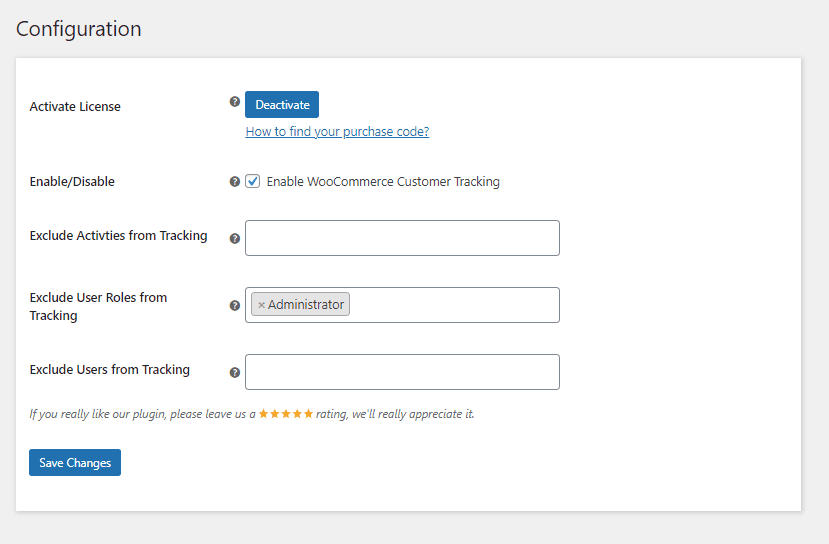Click help icon next to Enable/Disable

(x=235, y=182)
